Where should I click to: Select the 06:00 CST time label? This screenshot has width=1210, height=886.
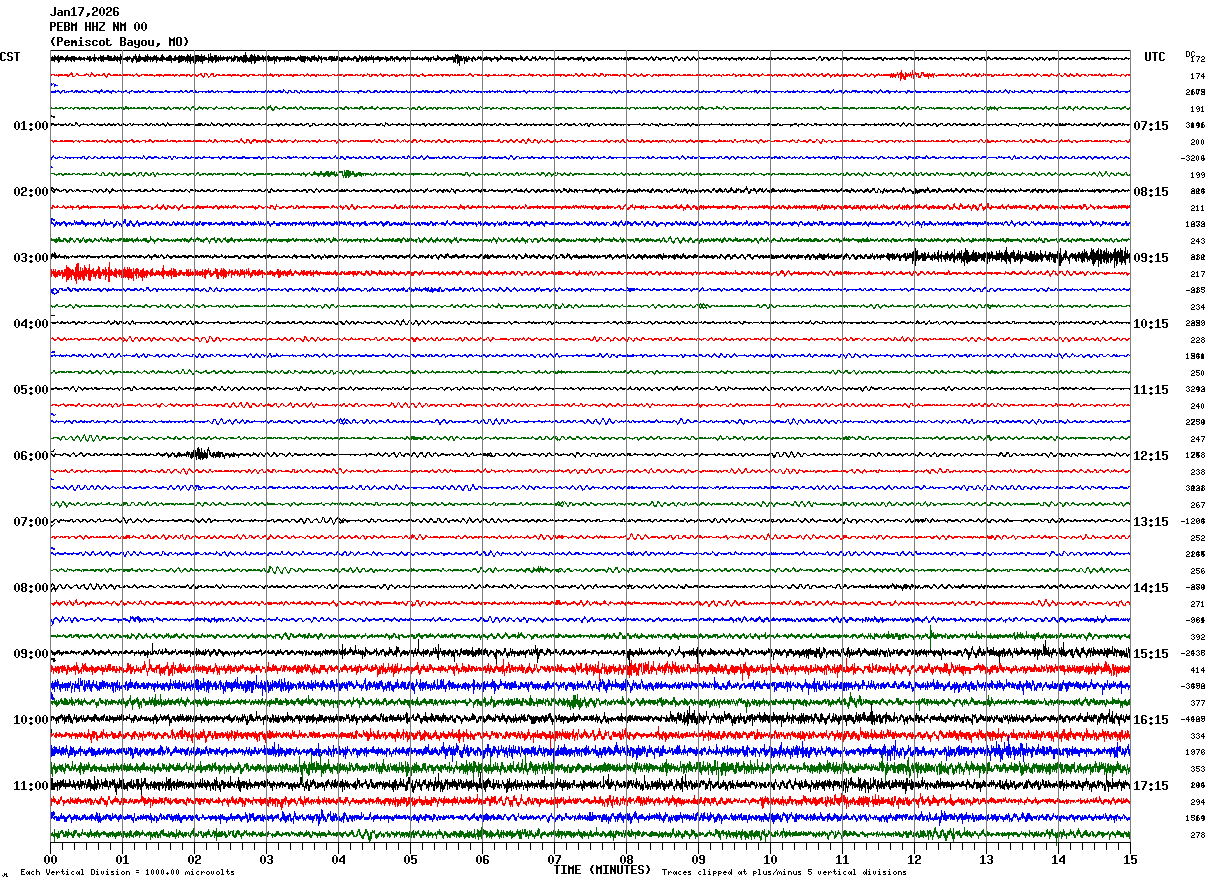point(31,456)
